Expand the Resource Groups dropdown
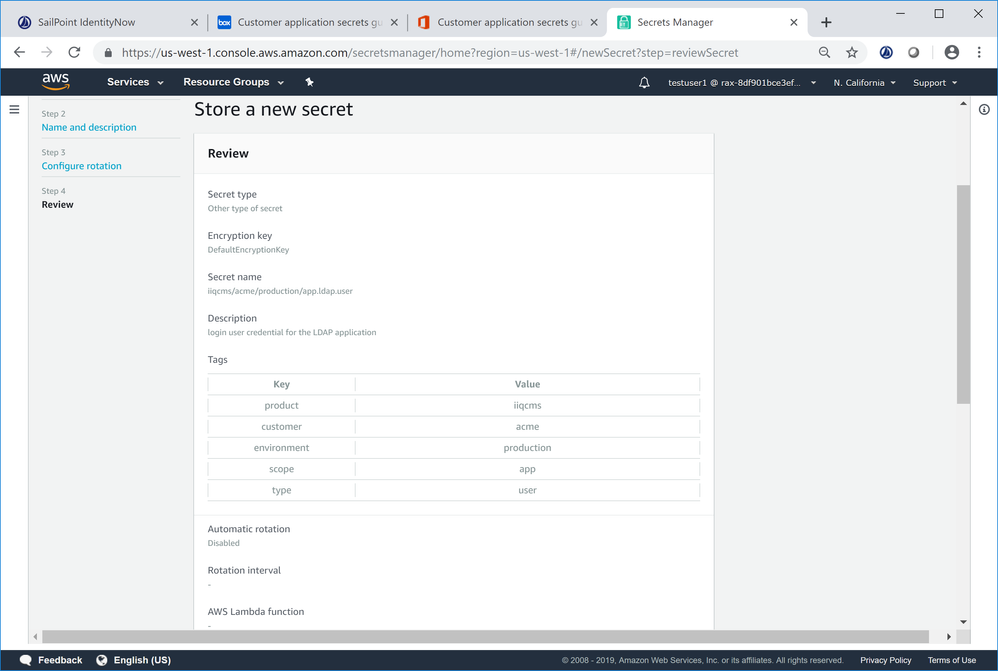 point(233,83)
